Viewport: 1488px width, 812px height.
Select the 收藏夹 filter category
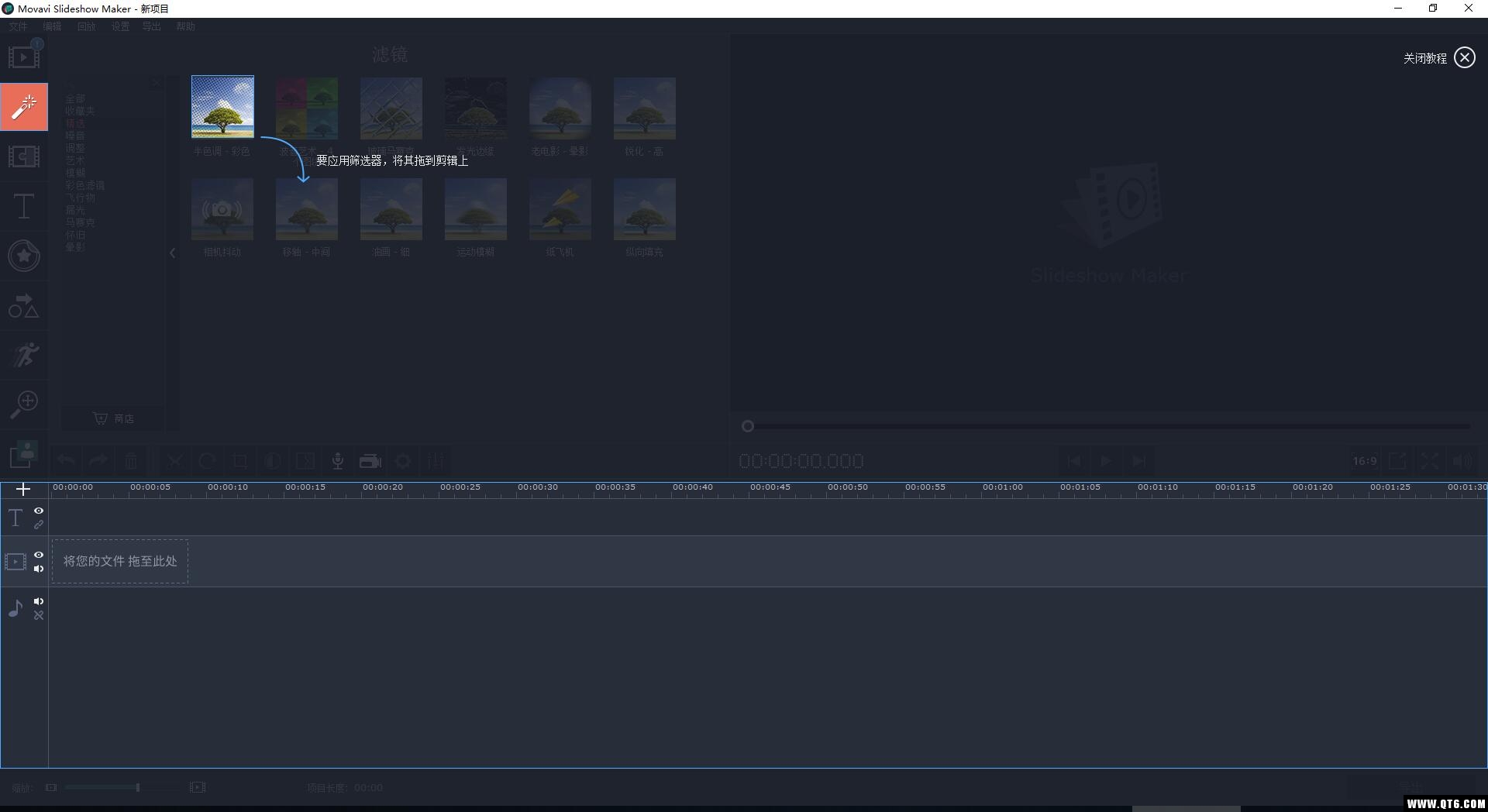(x=81, y=112)
